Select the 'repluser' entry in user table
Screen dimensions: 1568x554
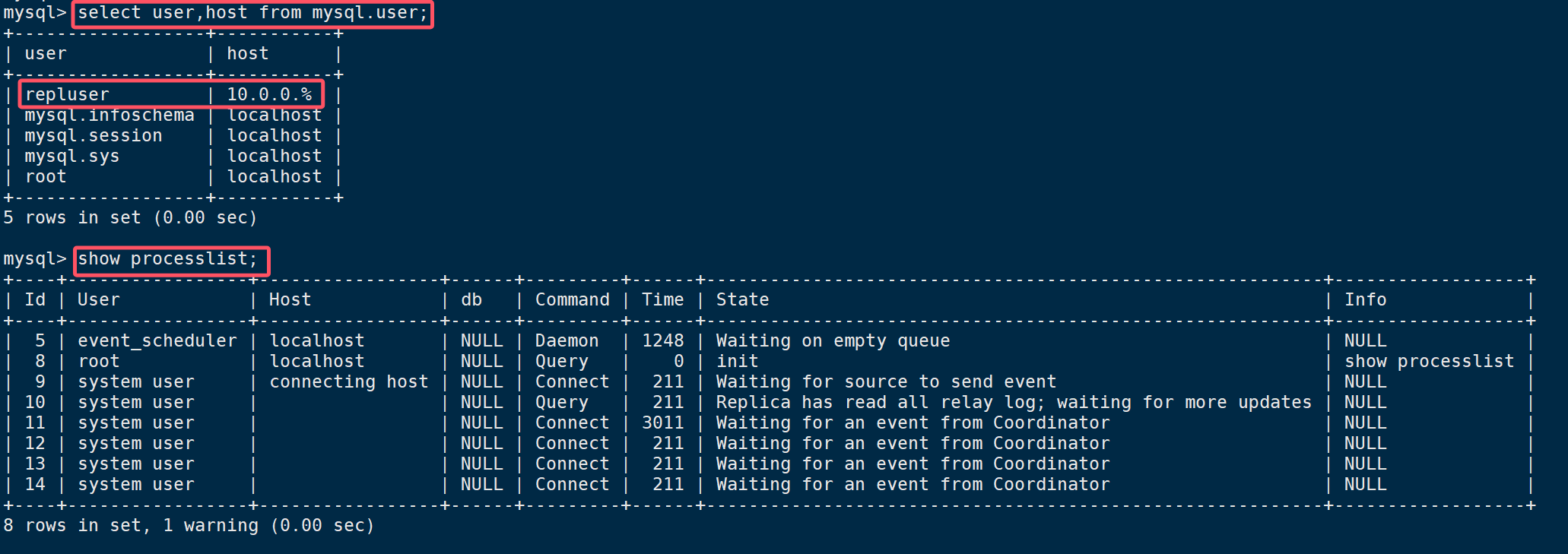click(67, 95)
